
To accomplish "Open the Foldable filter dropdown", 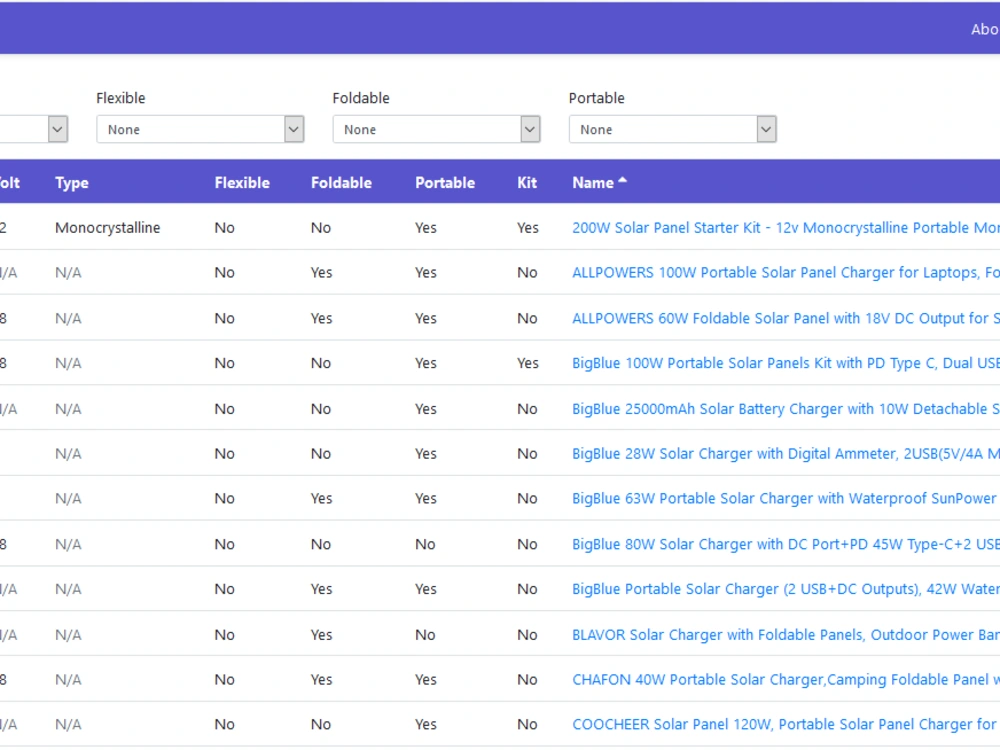I will (x=437, y=129).
